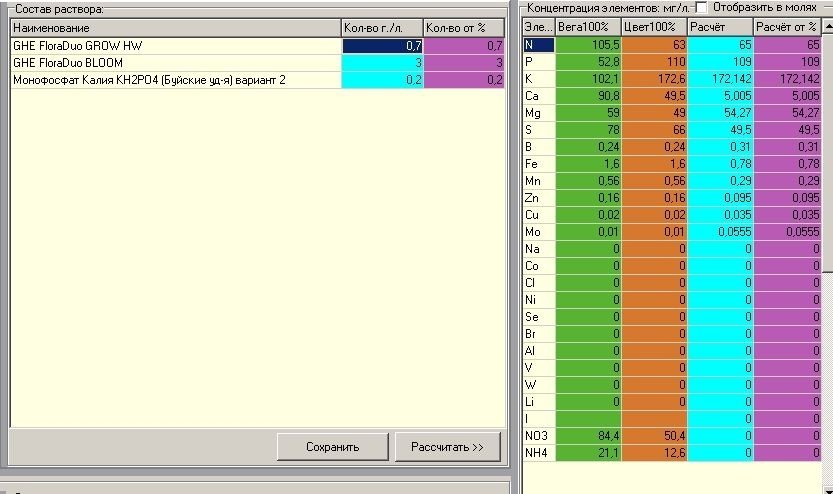833x494 pixels.
Task: Click the Вега100% column header
Action: [588, 27]
